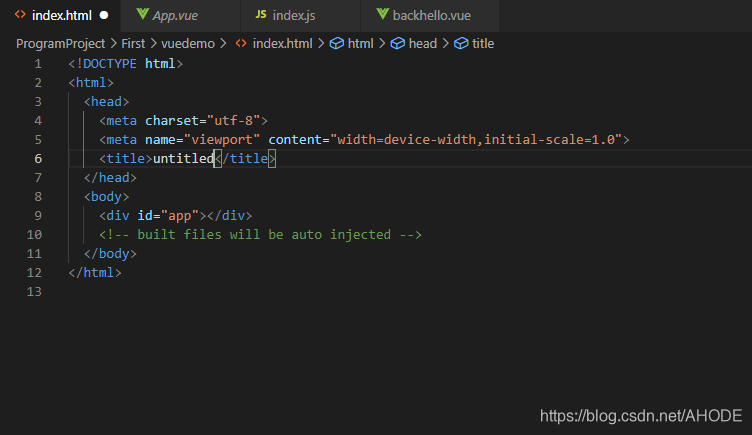Click the opening html tag on line 2
This screenshot has width=752, height=435.
point(91,83)
